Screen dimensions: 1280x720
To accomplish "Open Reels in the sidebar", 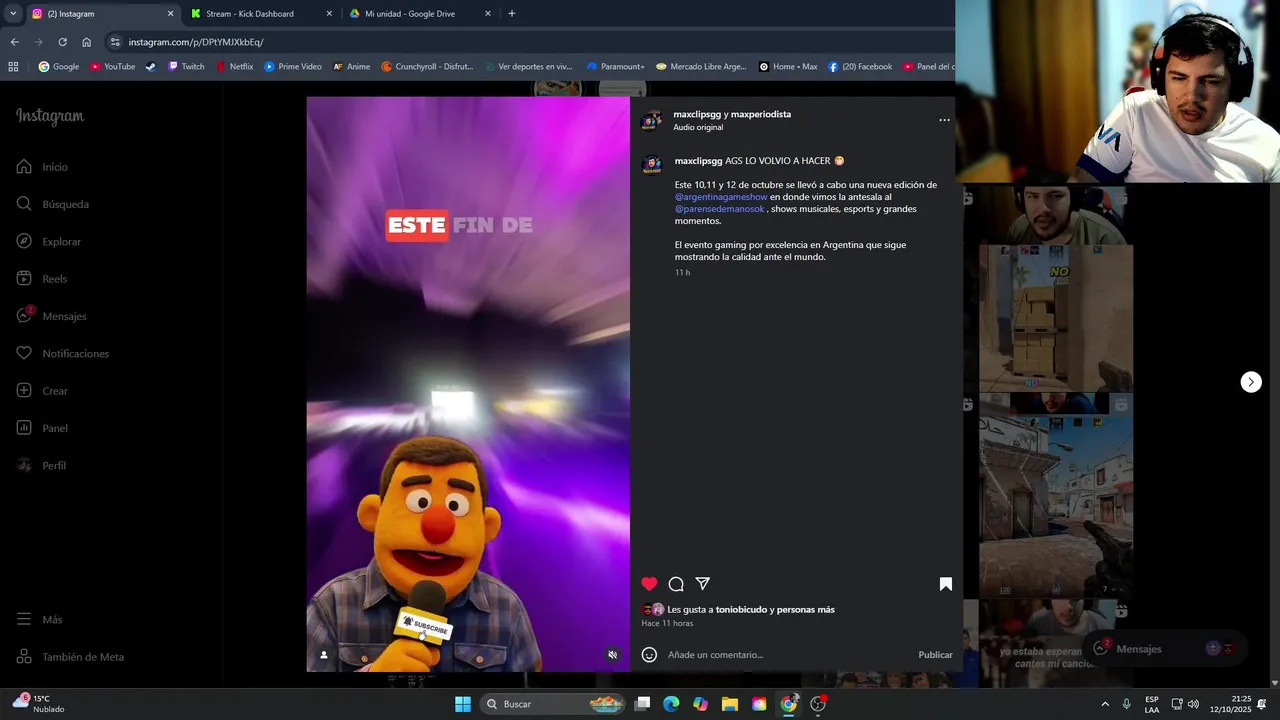I will tap(41, 279).
